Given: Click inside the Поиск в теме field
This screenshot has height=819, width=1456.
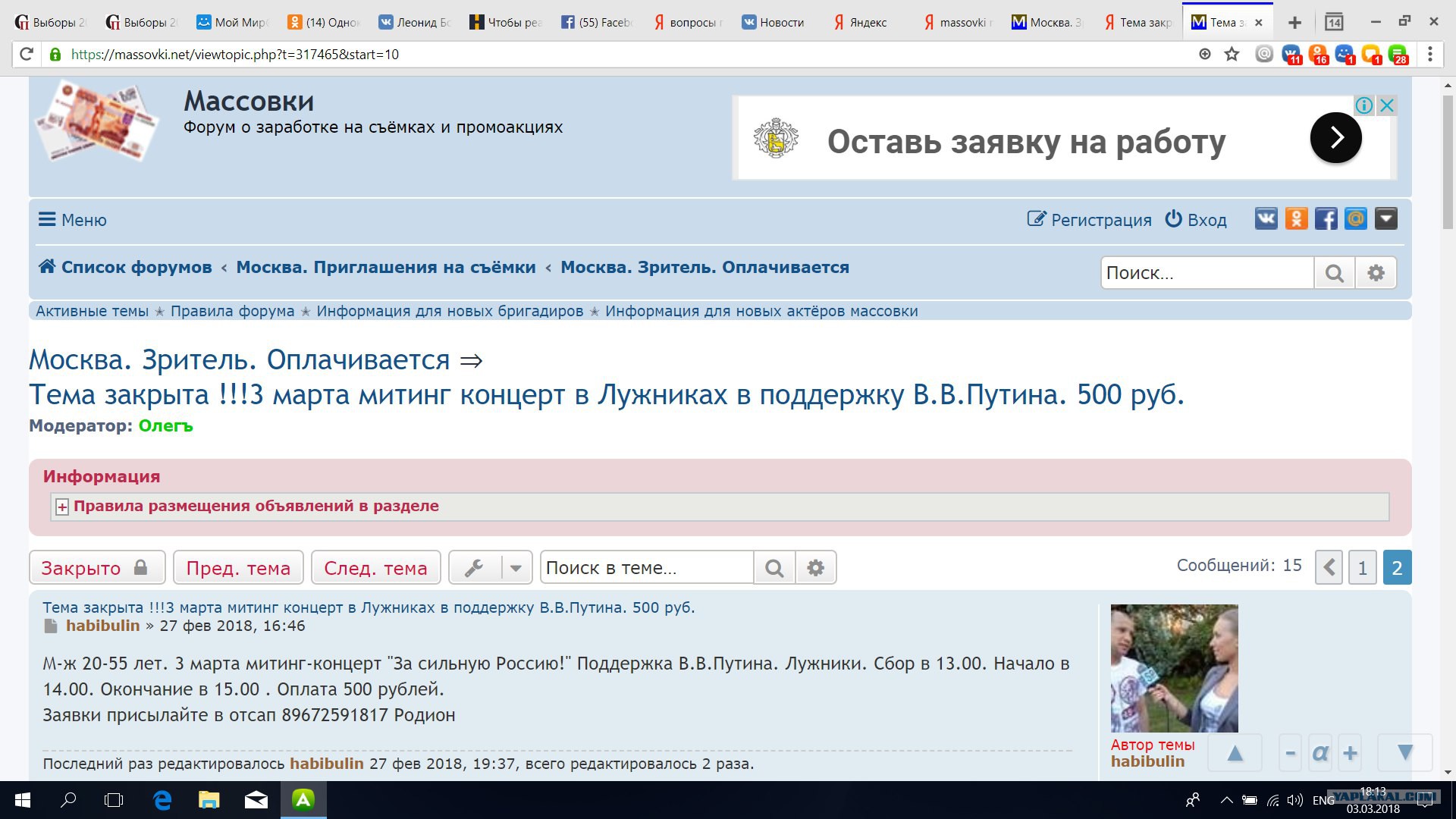Looking at the screenshot, I should coord(646,568).
